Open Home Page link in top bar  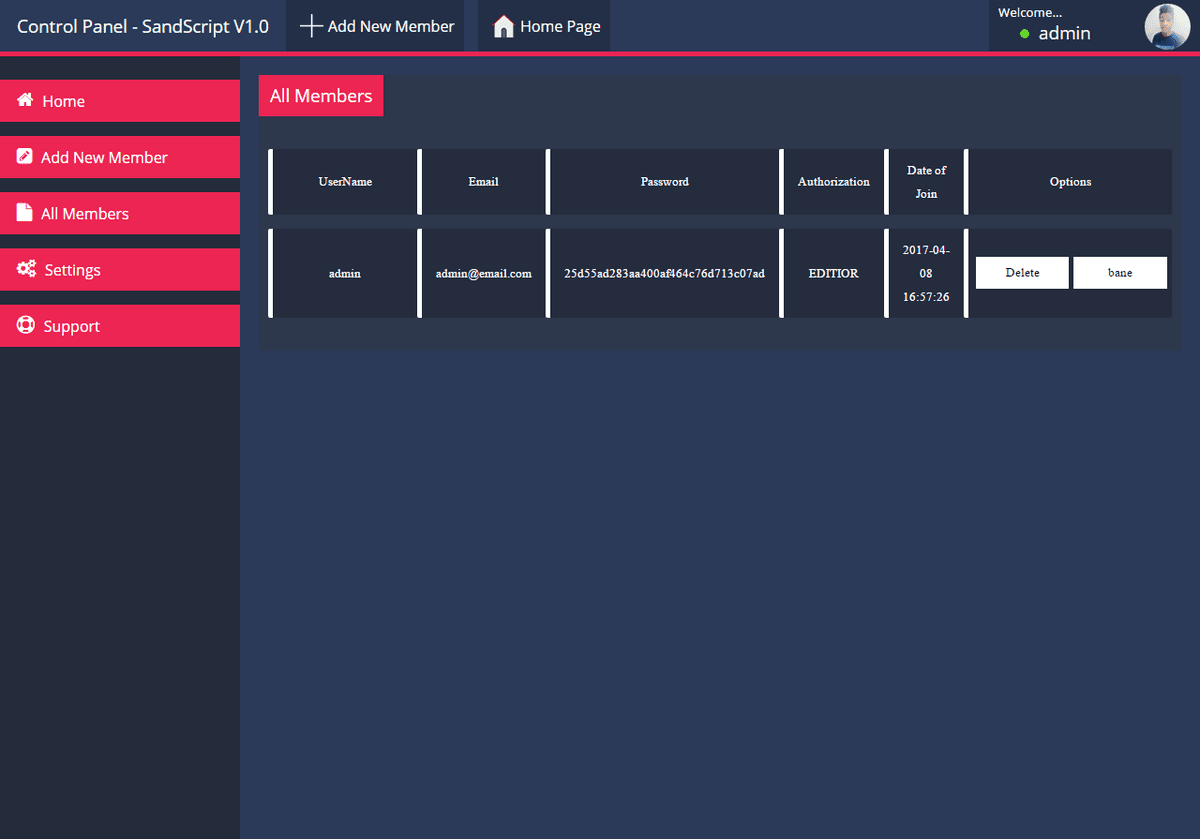pyautogui.click(x=559, y=26)
